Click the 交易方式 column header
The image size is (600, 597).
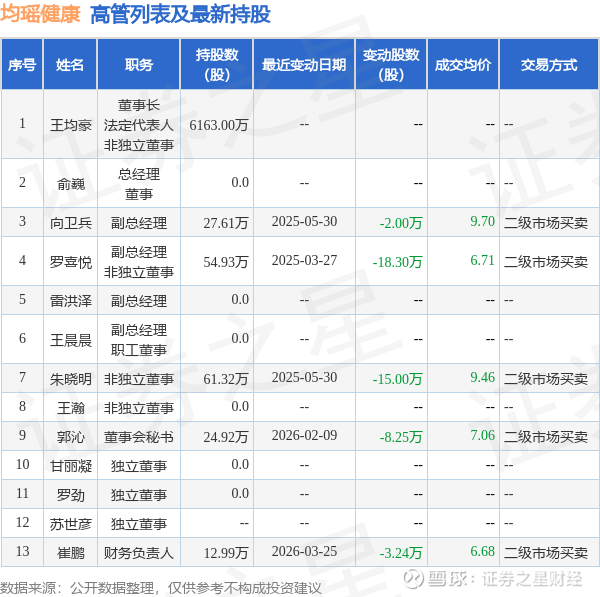tap(549, 64)
